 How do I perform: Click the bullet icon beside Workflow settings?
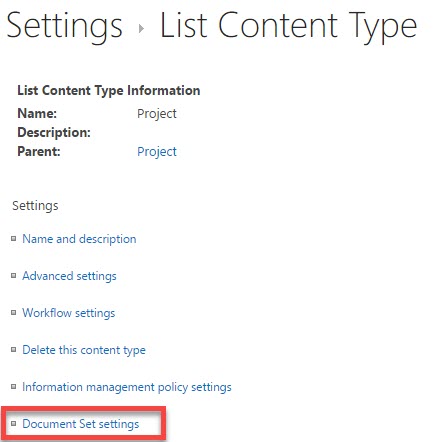13,313
